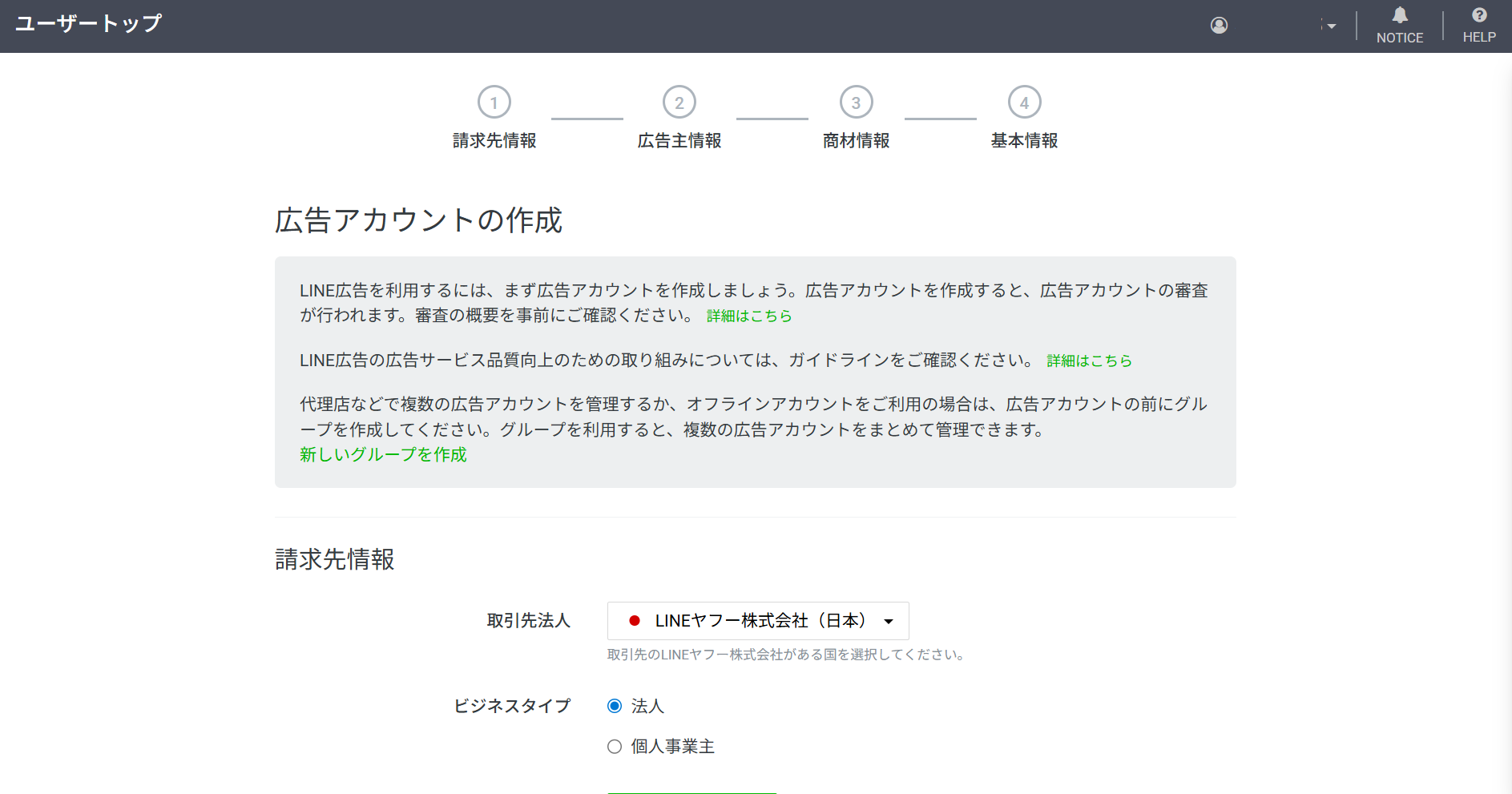
Task: Expand the account menu caret in header
Action: coord(1331,26)
